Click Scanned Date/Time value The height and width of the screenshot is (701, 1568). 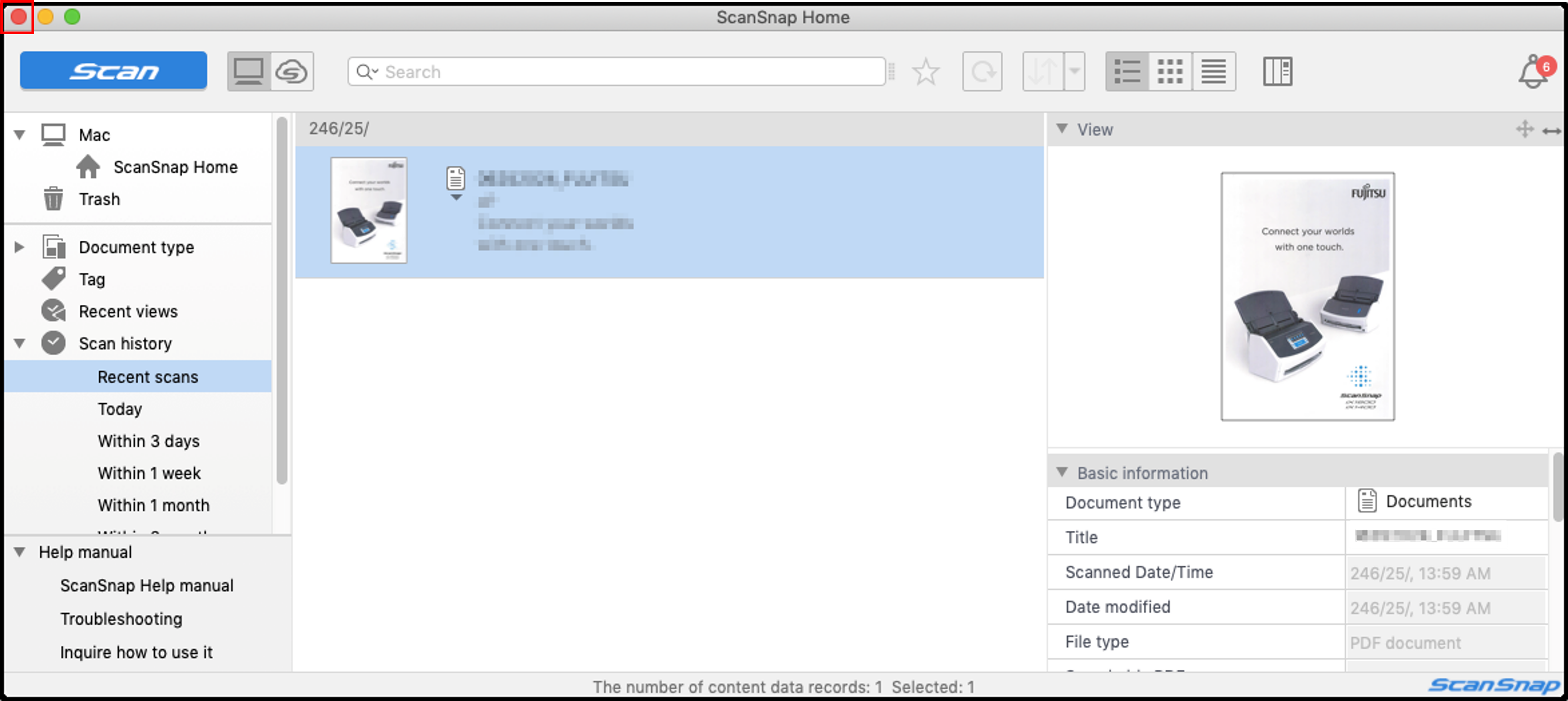[1446, 572]
